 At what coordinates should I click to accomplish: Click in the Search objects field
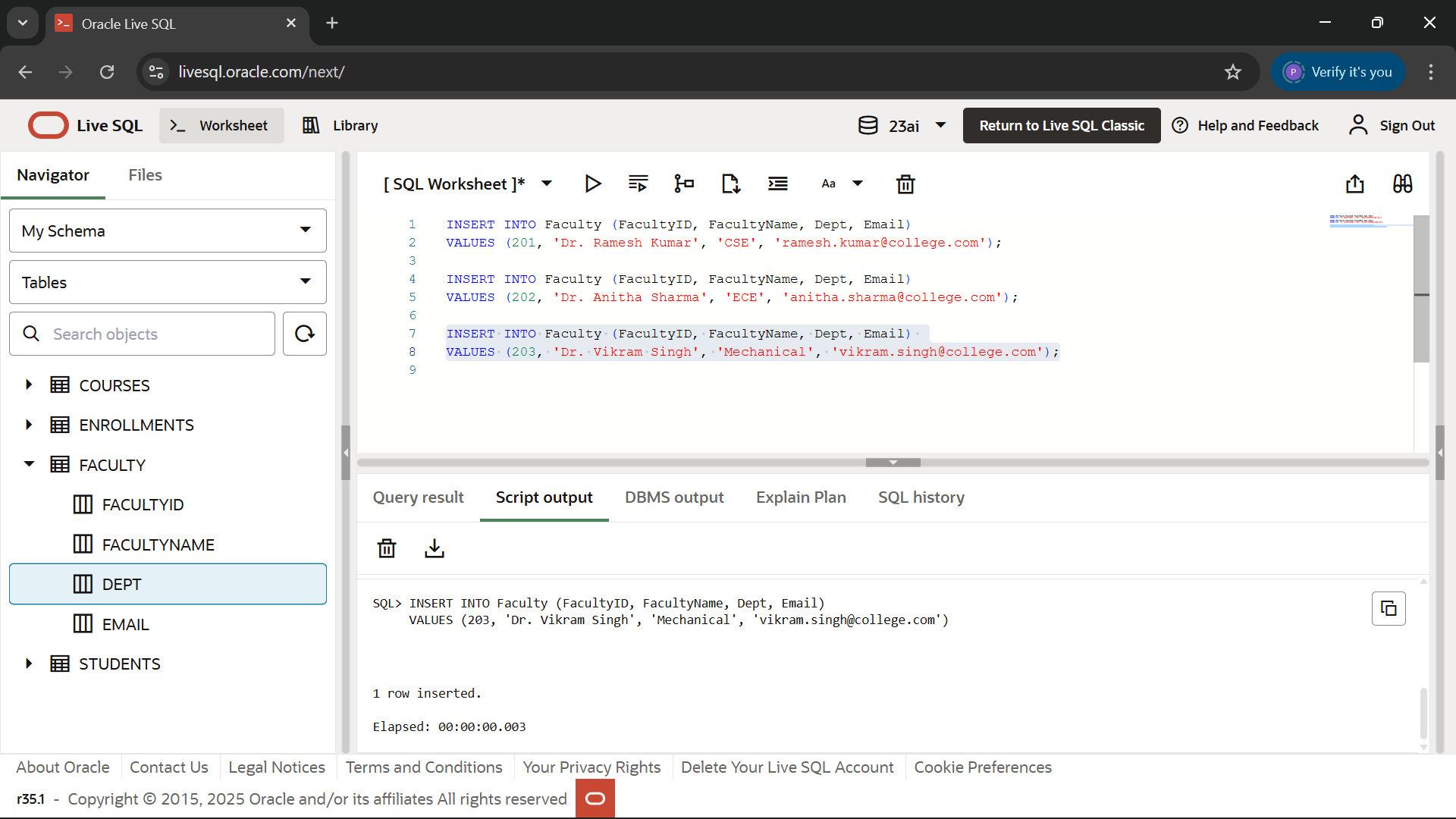[x=155, y=334]
